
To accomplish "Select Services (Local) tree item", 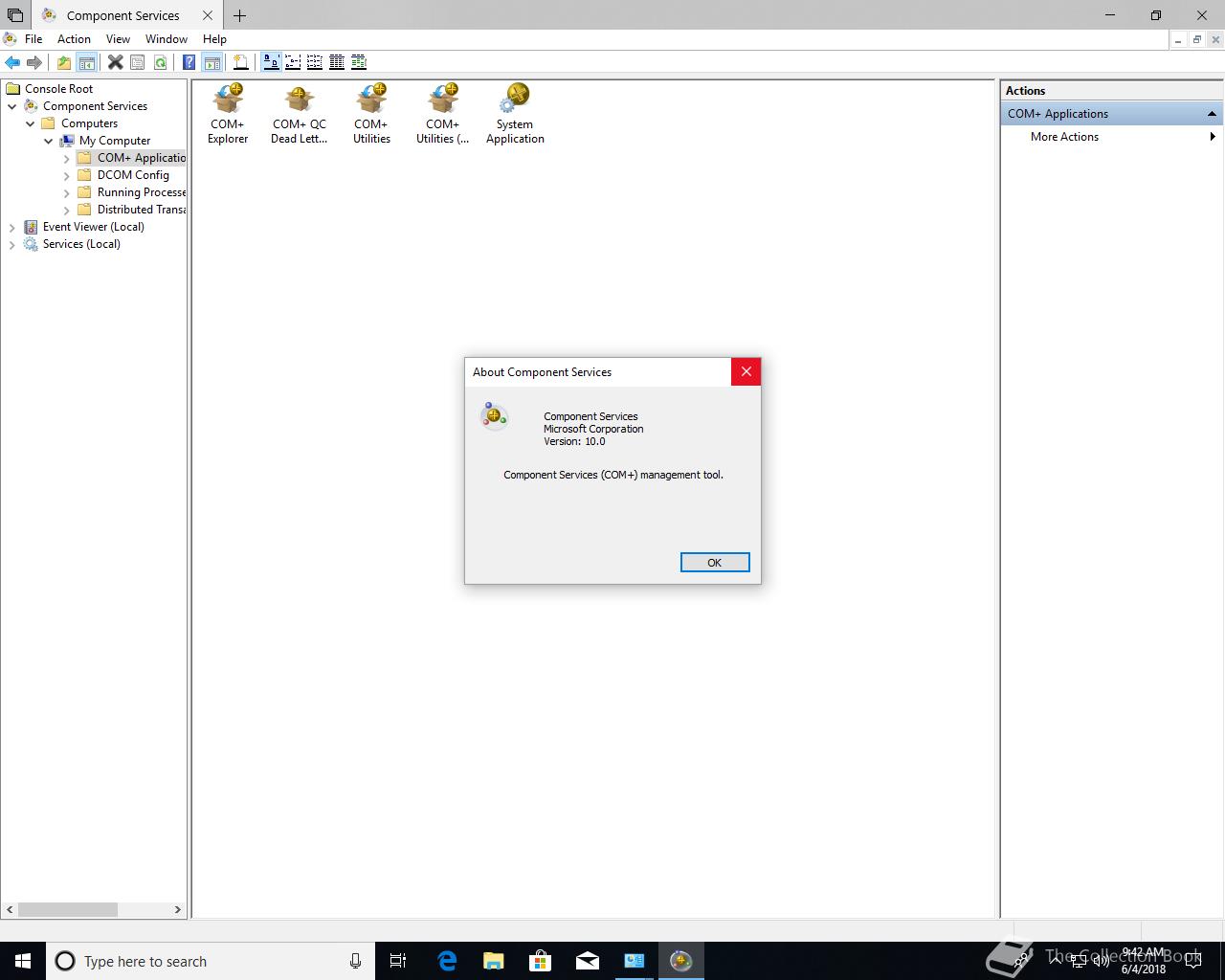I will point(81,244).
